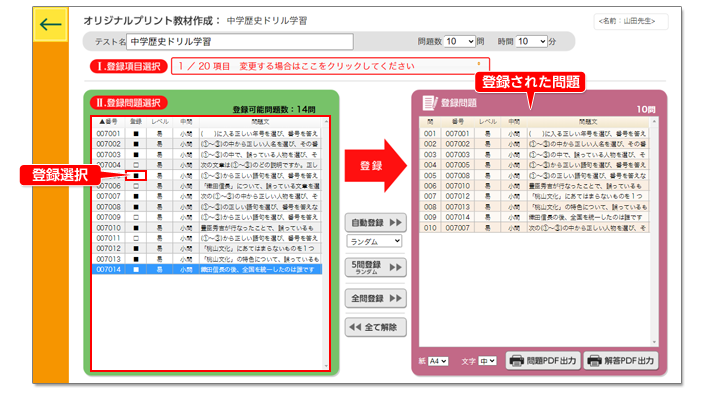Open the 時間 minutes dropdown

coord(531,41)
